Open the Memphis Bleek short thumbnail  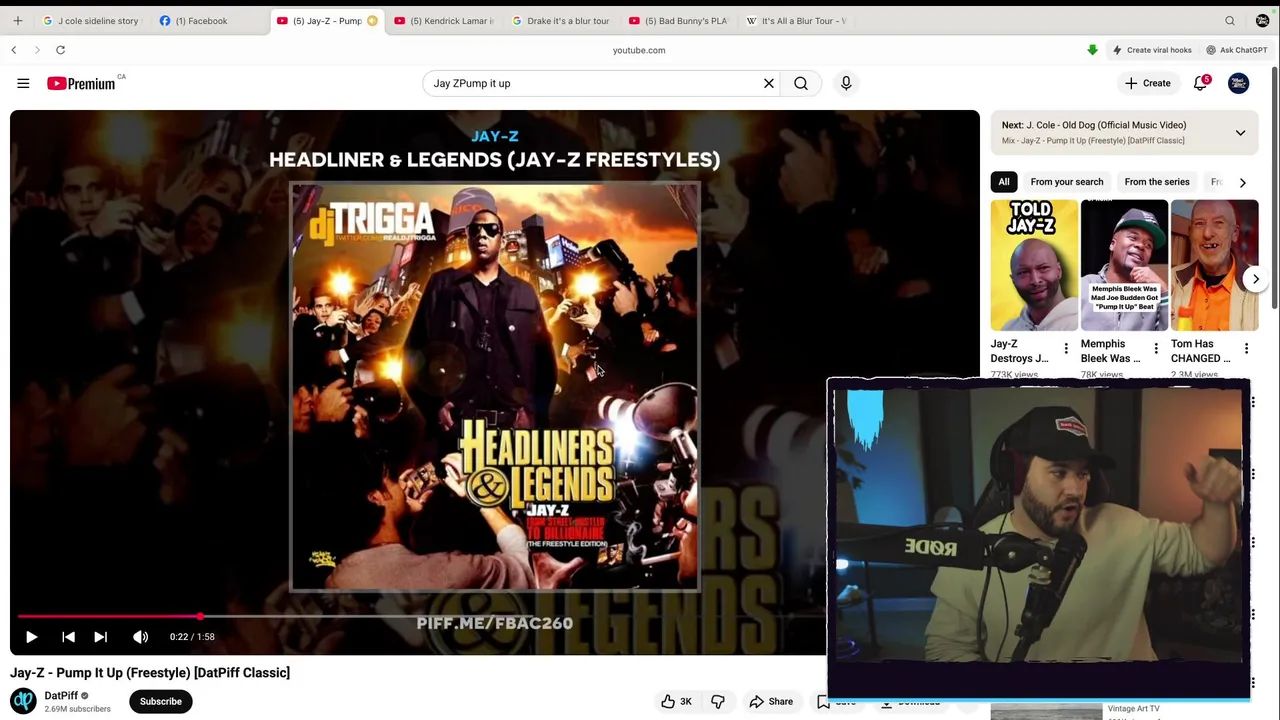tap(1124, 265)
